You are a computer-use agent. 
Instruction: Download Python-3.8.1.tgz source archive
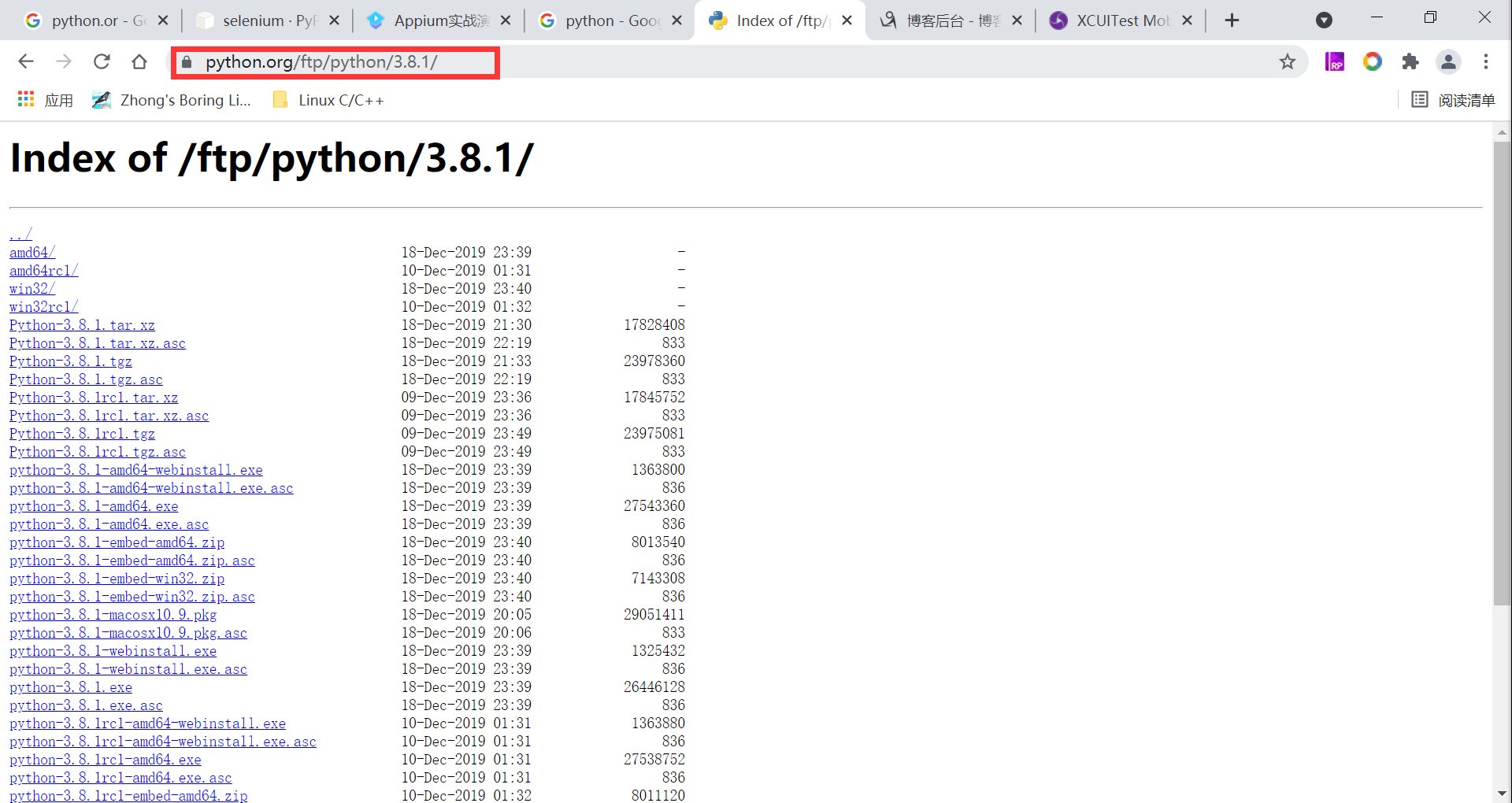click(71, 361)
